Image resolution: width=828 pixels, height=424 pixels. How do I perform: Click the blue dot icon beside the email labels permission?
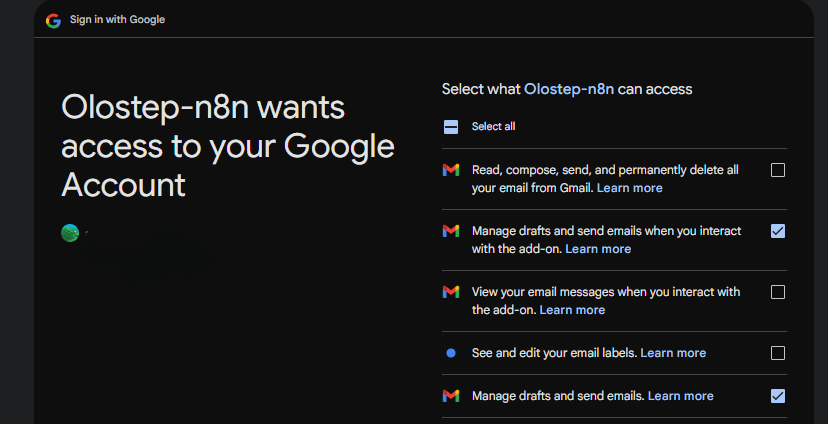[450, 353]
